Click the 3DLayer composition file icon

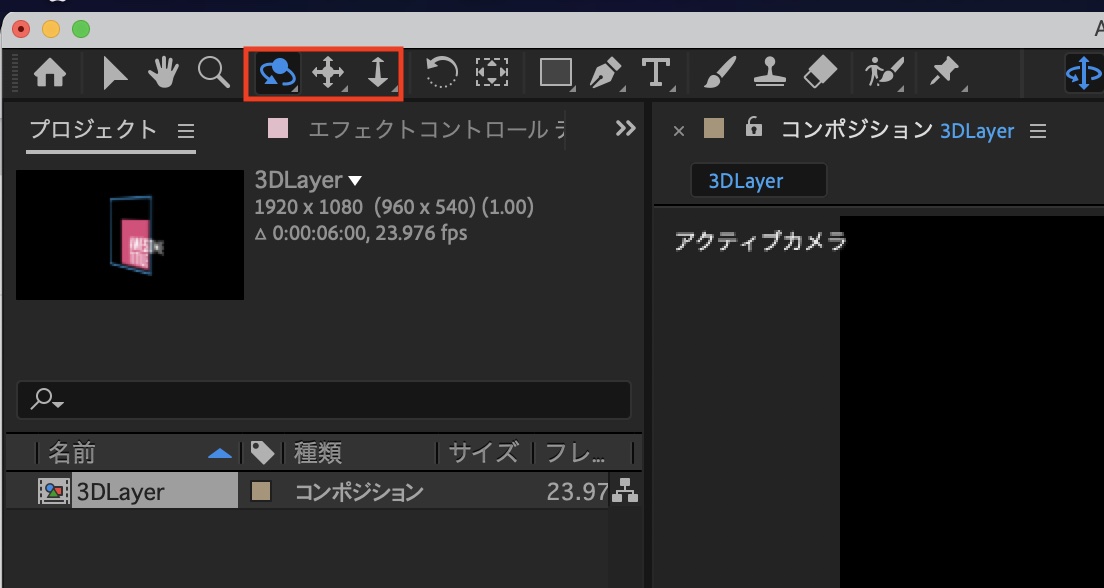pos(54,492)
